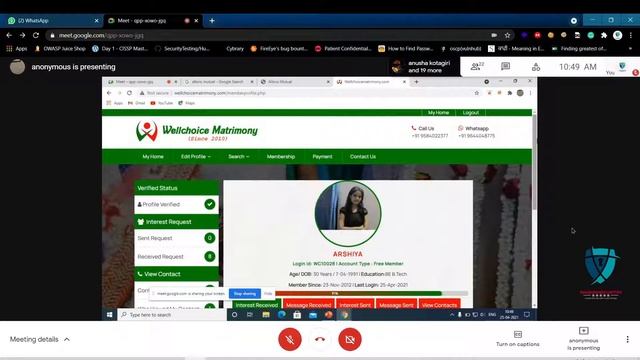Open anonymous is presenting control

[x=583, y=339]
